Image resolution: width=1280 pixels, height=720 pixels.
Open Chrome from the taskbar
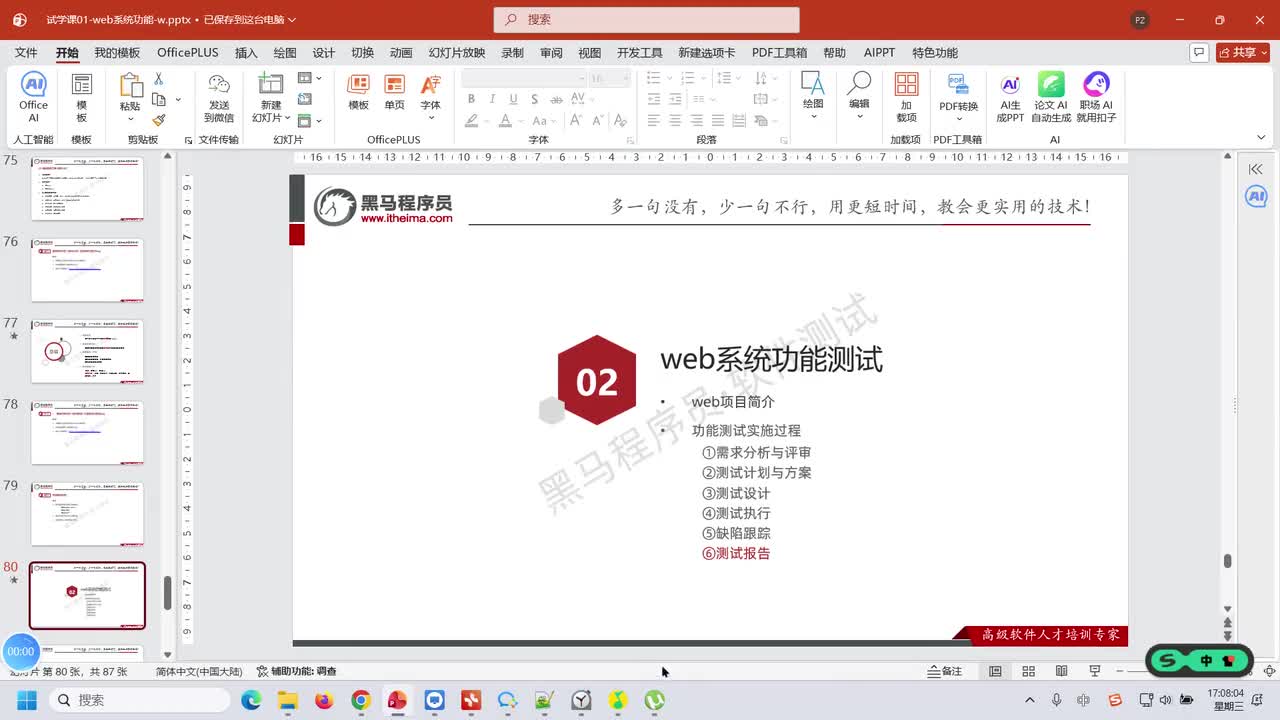pyautogui.click(x=361, y=700)
